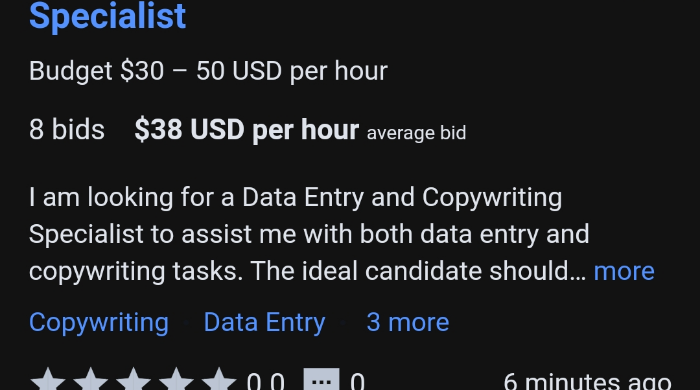Click the review count beside the comment icon

[357, 382]
